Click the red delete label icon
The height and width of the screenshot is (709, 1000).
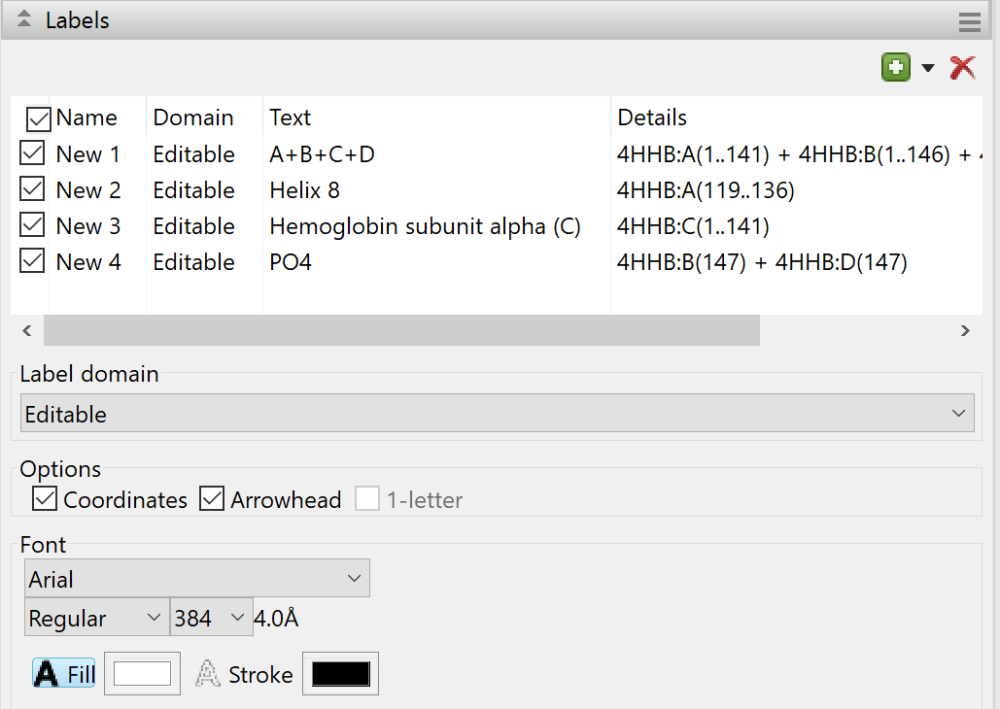pos(962,68)
